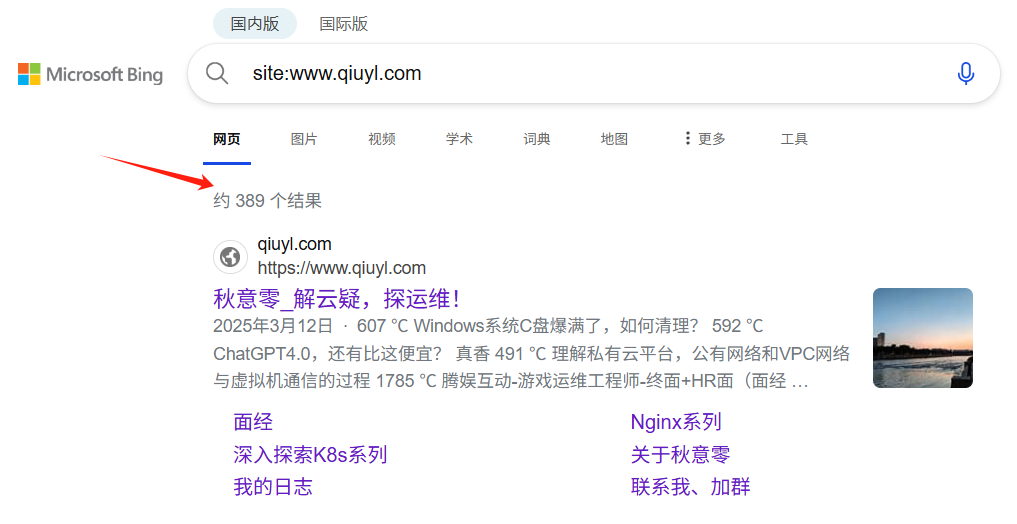This screenshot has height=524, width=1017.
Task: Click the qiuyl.com site name
Action: click(294, 244)
